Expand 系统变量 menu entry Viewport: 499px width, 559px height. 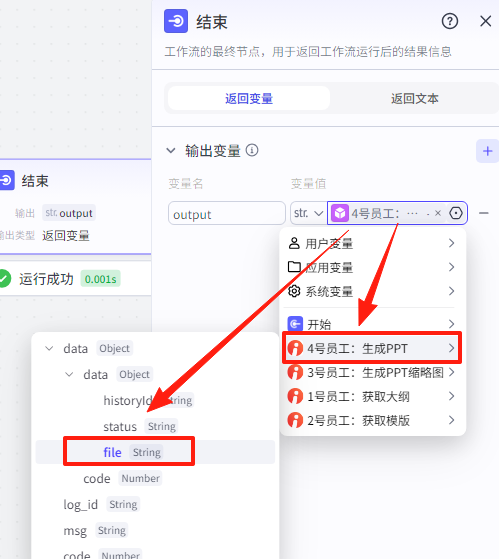[x=372, y=291]
